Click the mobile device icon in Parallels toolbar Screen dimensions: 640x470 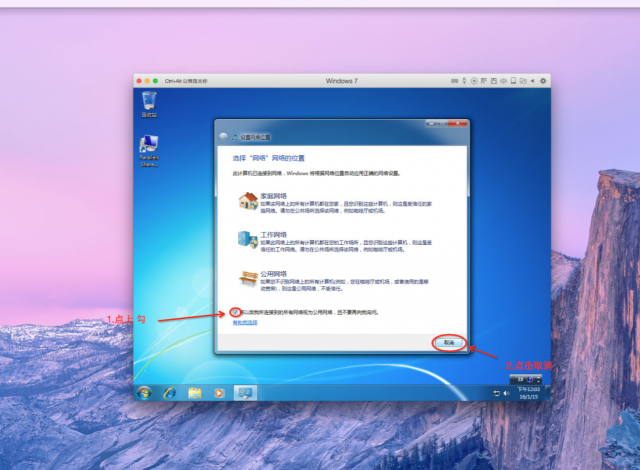click(x=513, y=81)
